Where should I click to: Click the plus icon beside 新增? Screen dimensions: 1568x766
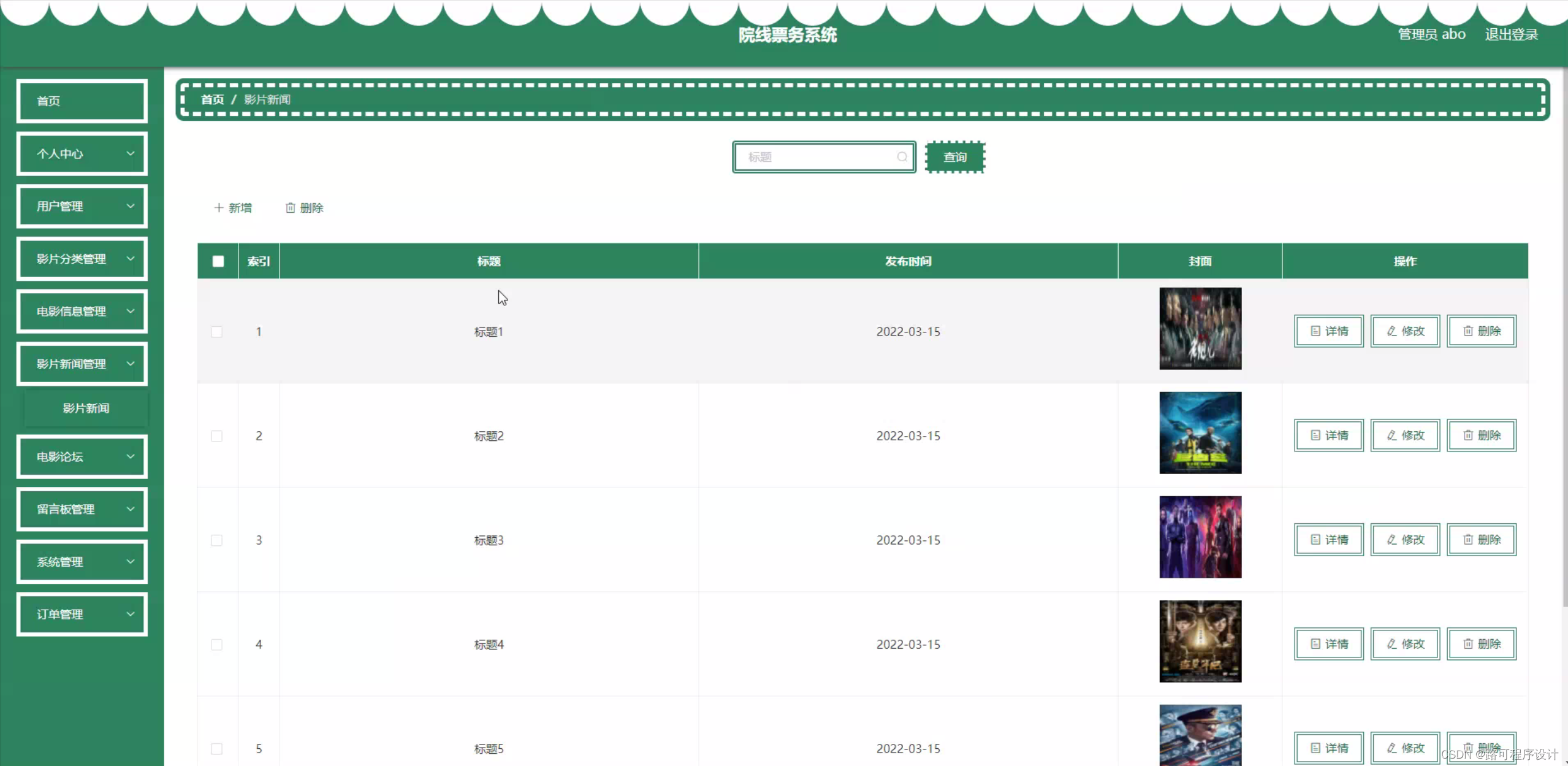point(219,208)
